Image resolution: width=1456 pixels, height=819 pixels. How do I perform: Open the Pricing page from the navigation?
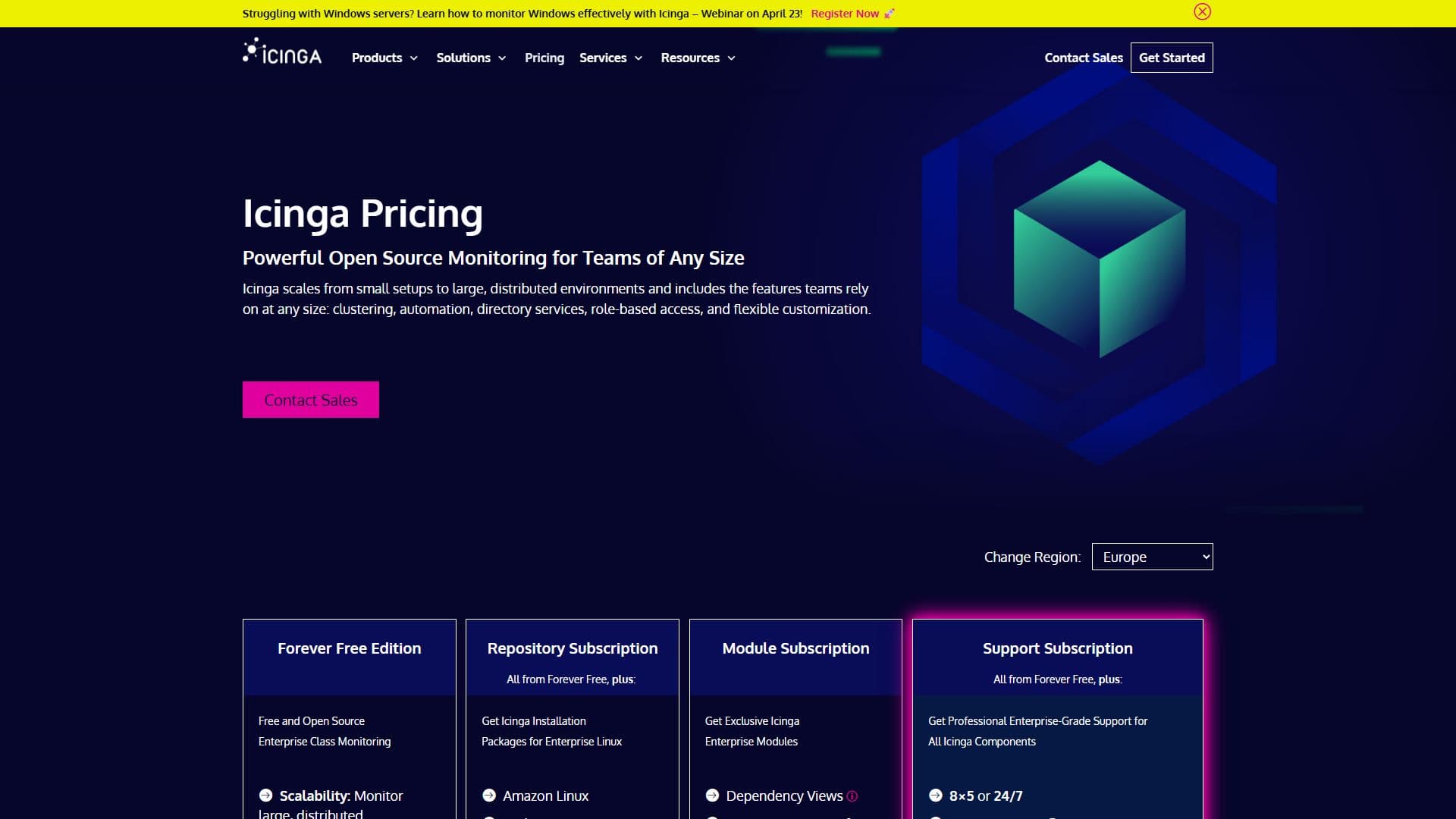point(544,58)
